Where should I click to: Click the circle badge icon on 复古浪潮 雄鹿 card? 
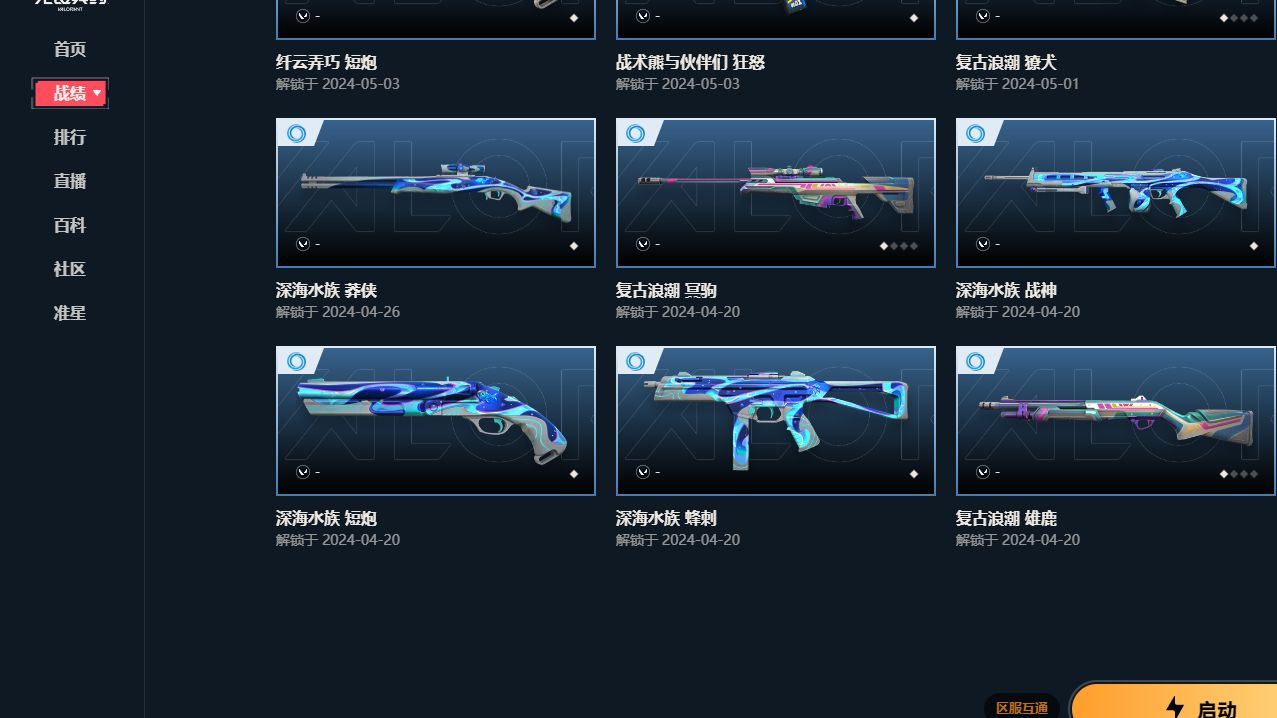976,361
